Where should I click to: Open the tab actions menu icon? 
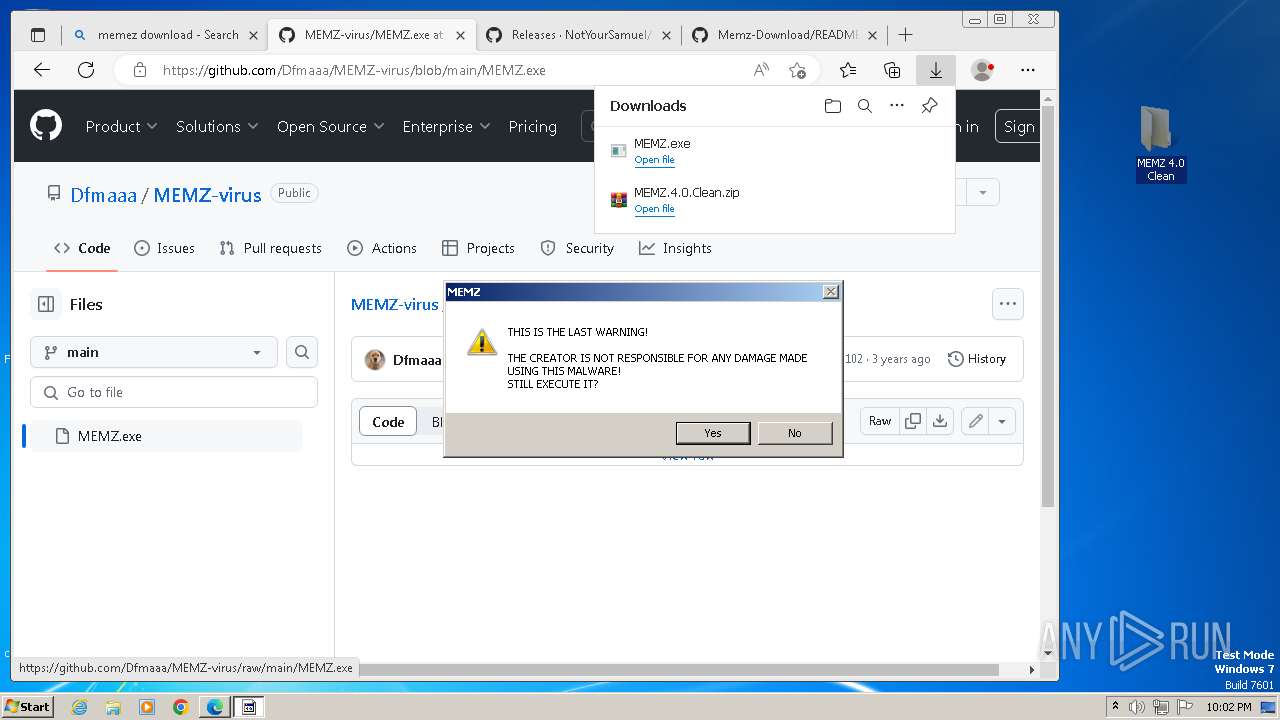(38, 35)
